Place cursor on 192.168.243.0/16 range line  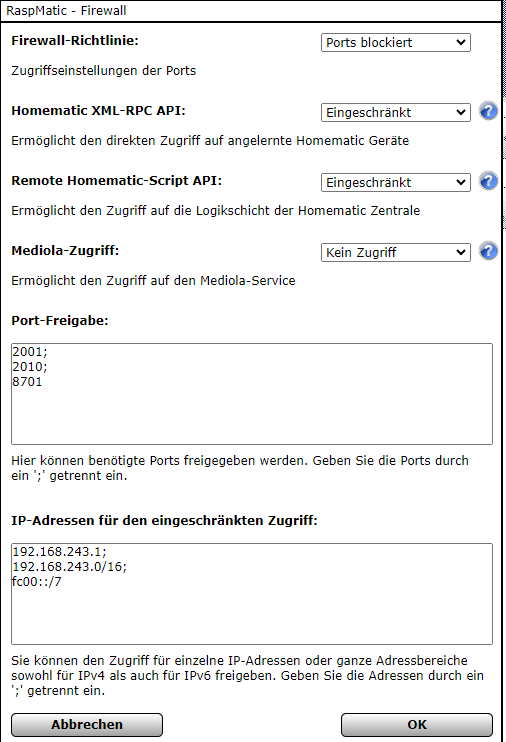click(70, 566)
